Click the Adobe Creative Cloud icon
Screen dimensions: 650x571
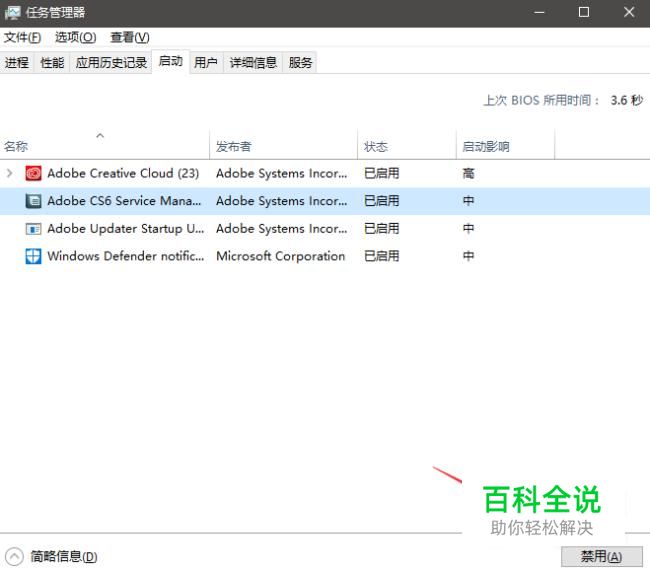[x=33, y=173]
